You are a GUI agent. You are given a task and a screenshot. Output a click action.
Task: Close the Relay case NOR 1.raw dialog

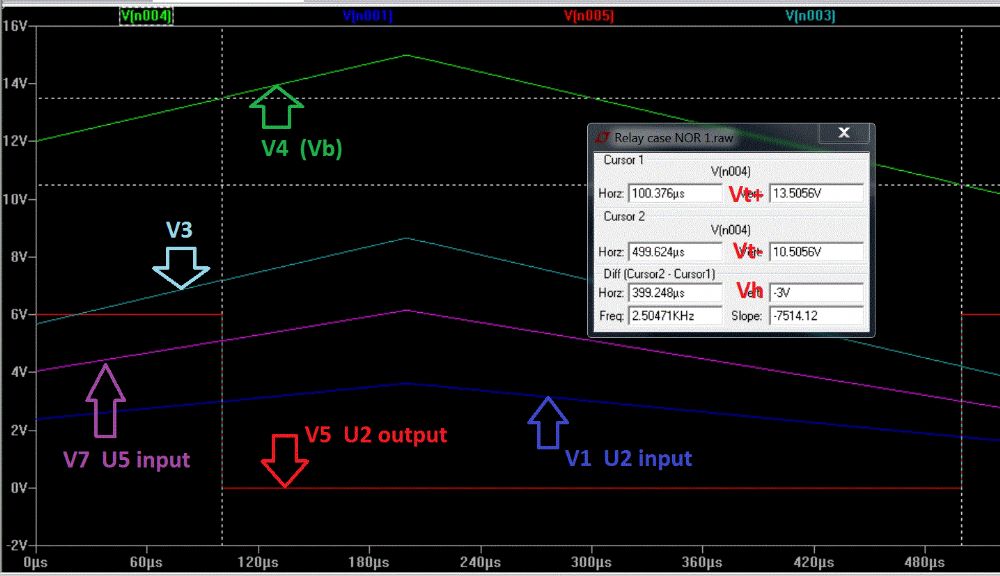tap(844, 134)
